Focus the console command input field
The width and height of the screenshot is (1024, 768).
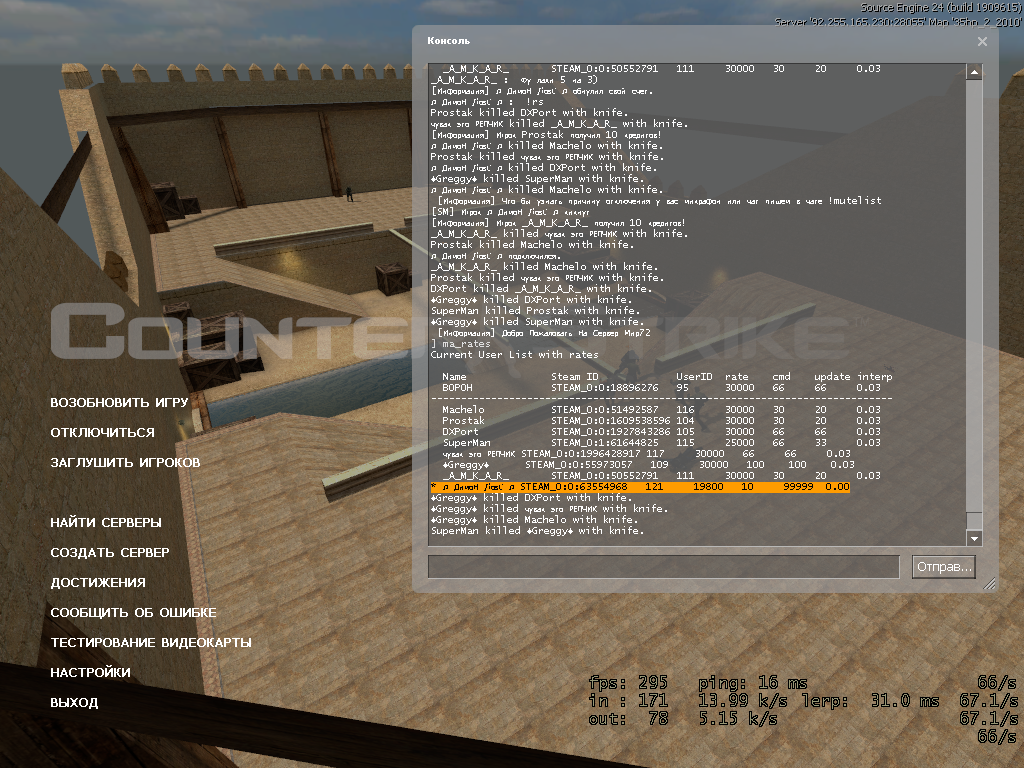coord(664,567)
